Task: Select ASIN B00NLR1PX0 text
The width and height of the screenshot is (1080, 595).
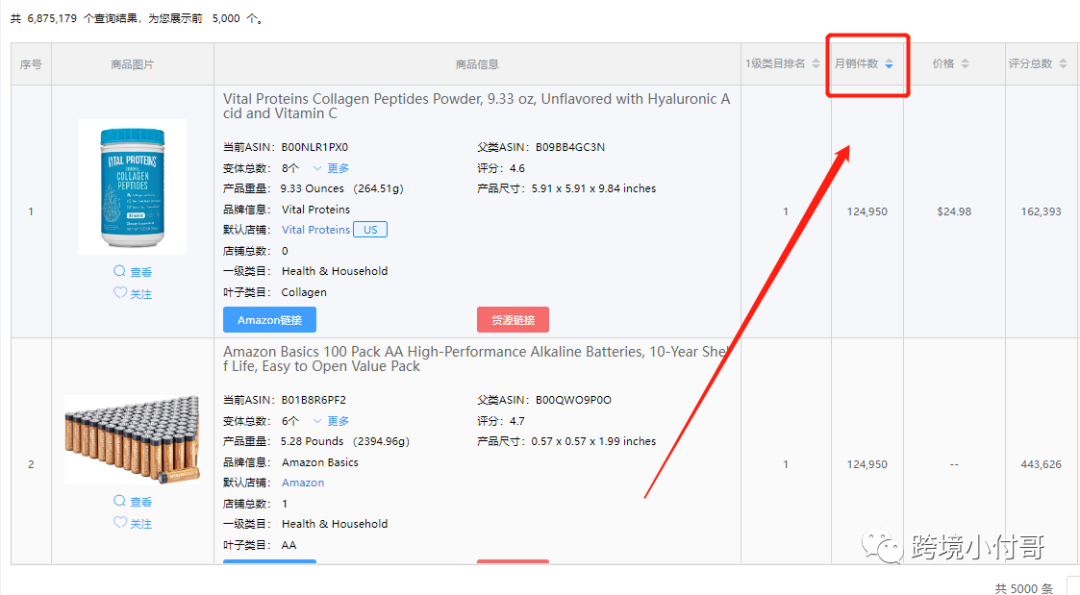Action: coord(315,147)
